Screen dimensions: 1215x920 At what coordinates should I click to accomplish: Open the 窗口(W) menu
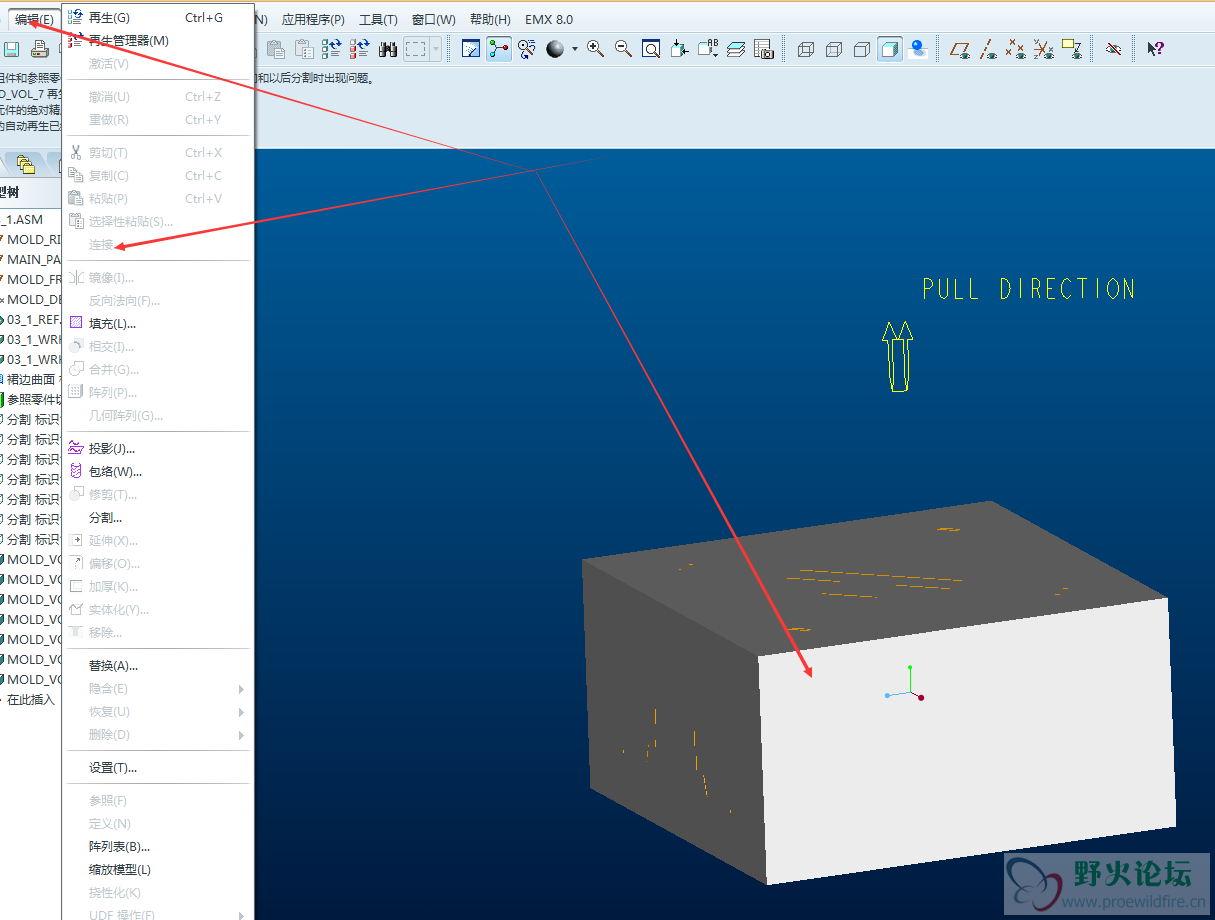coord(433,19)
